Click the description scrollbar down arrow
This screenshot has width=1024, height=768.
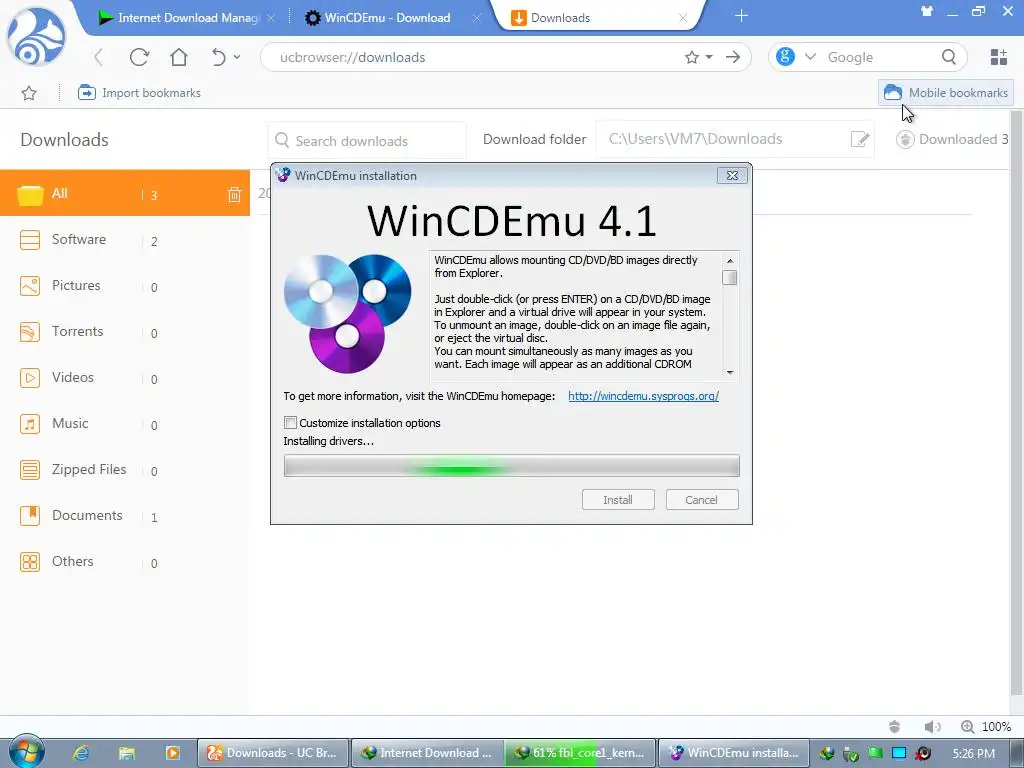point(730,372)
